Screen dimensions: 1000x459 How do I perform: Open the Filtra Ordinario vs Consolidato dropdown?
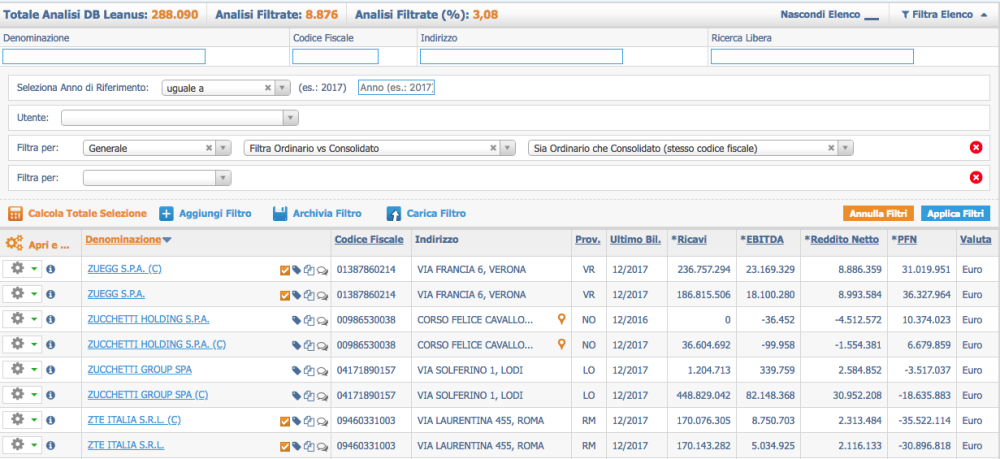[508, 148]
